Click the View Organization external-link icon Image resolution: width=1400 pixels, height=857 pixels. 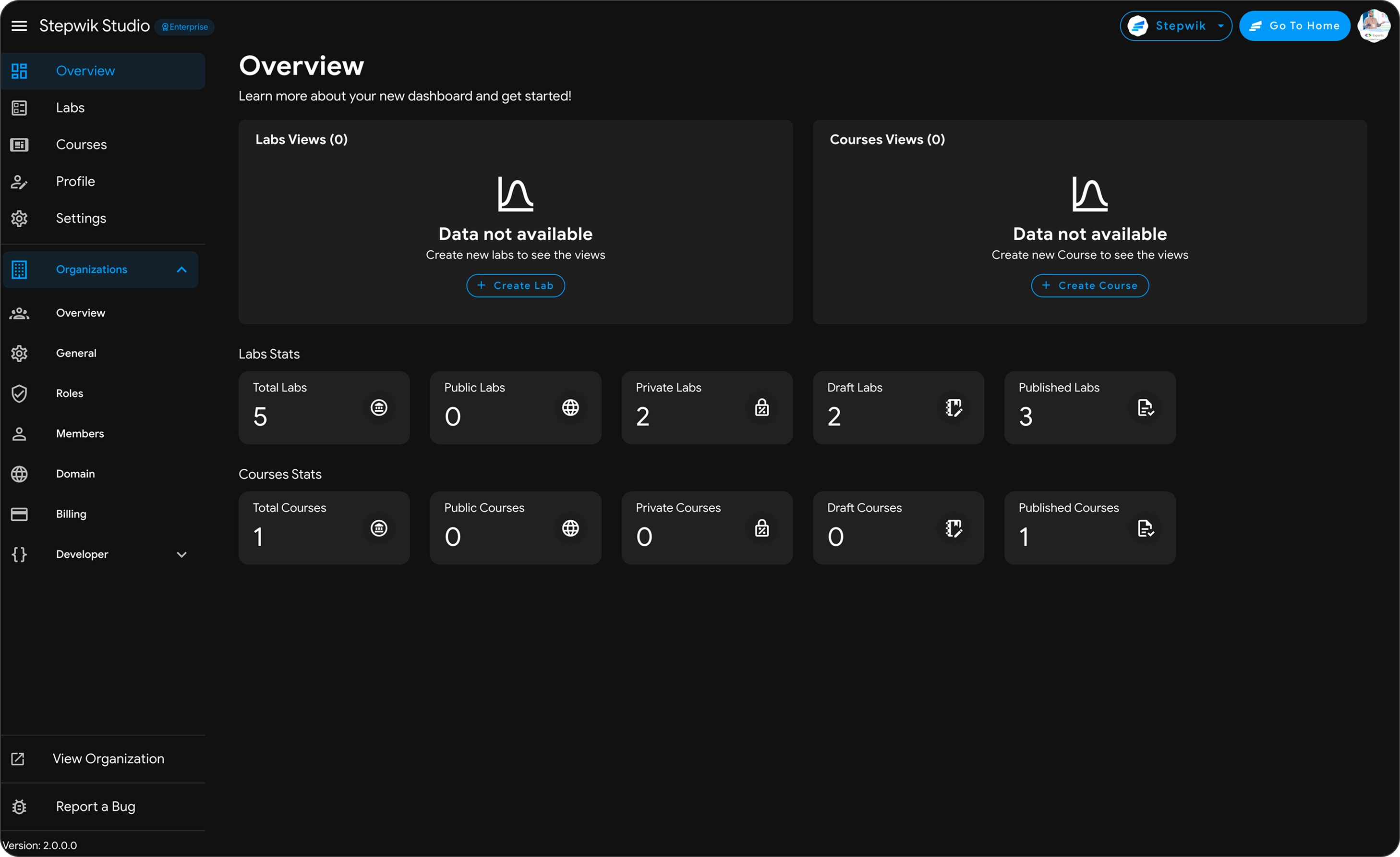(x=18, y=759)
